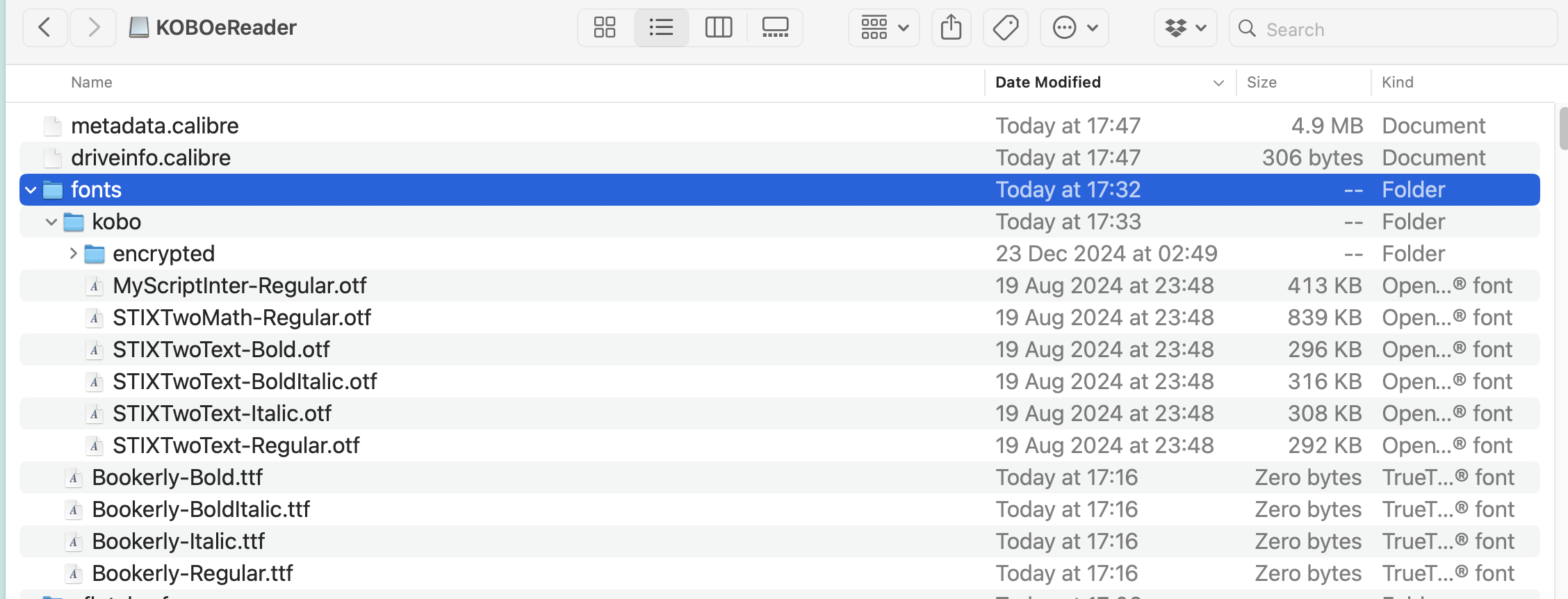Open the More Actions ellipsis menu

(1074, 28)
